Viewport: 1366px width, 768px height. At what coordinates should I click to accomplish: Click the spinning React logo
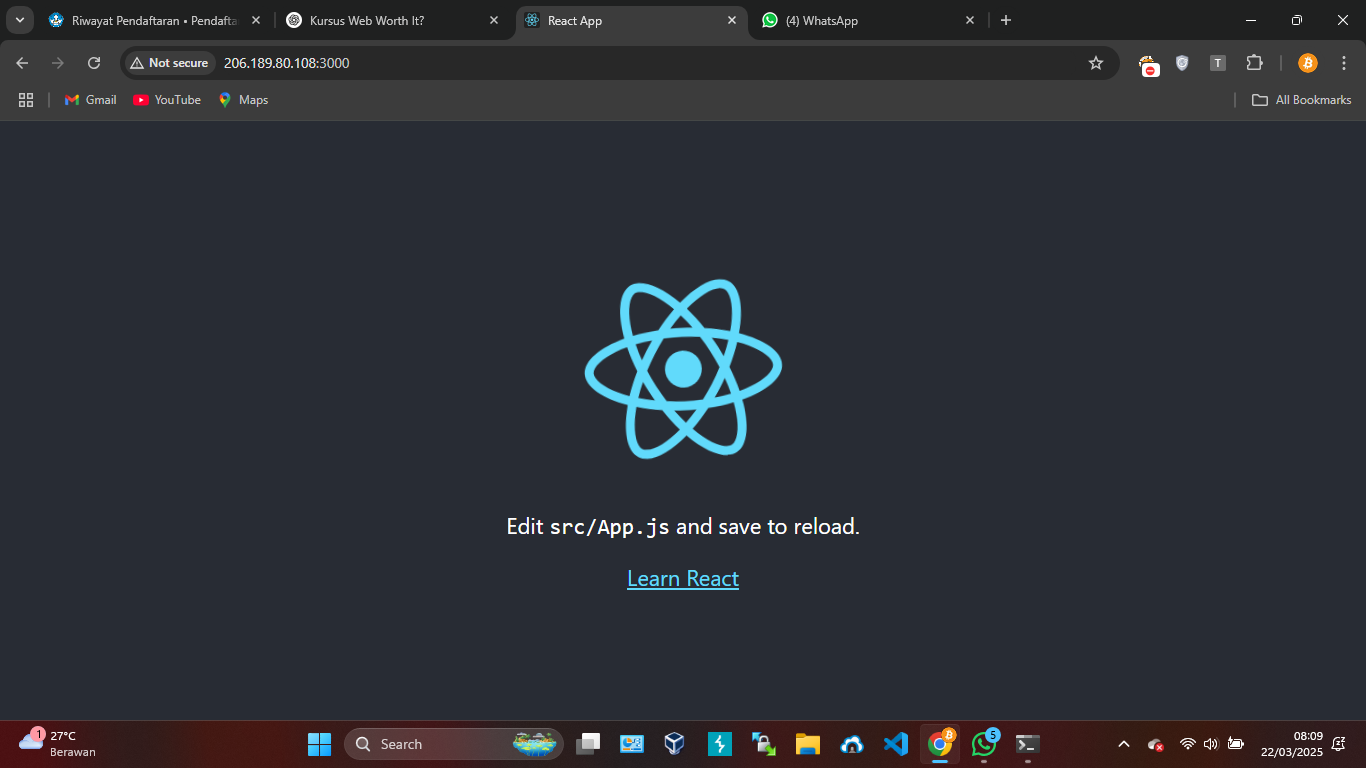pos(683,369)
